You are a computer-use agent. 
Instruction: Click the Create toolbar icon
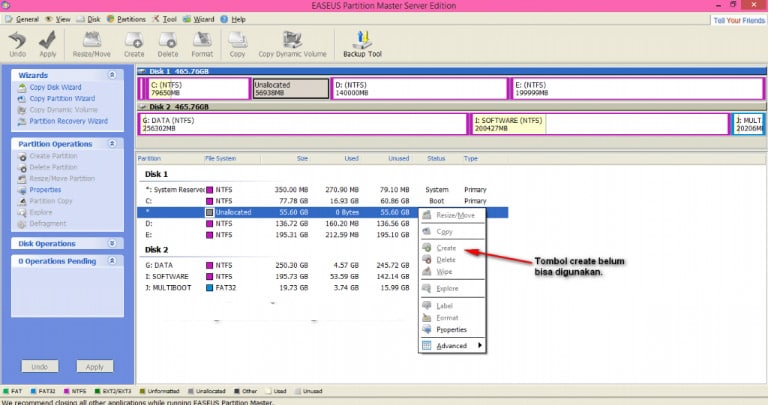point(134,44)
